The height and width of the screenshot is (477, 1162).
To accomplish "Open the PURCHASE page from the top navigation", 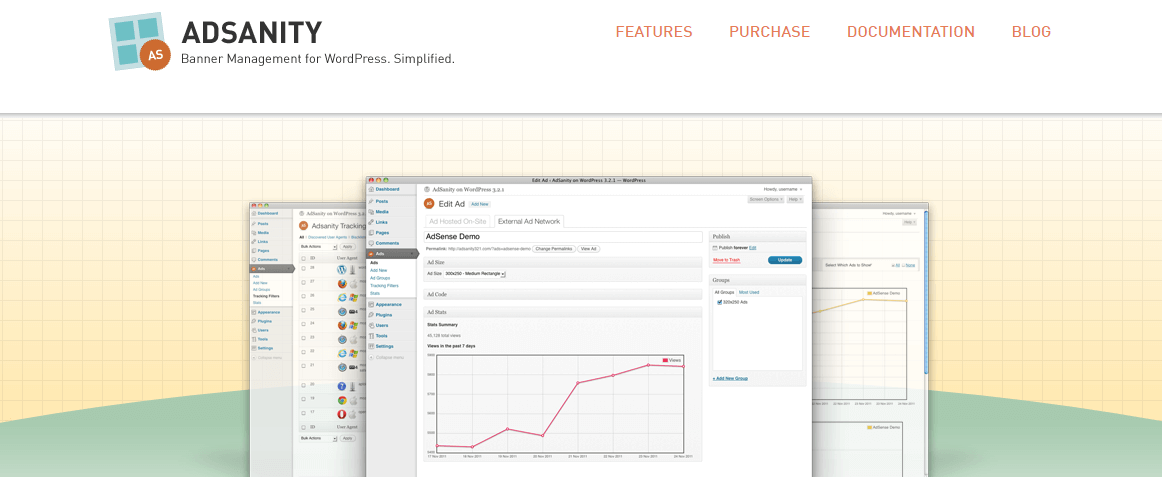I will tap(769, 32).
